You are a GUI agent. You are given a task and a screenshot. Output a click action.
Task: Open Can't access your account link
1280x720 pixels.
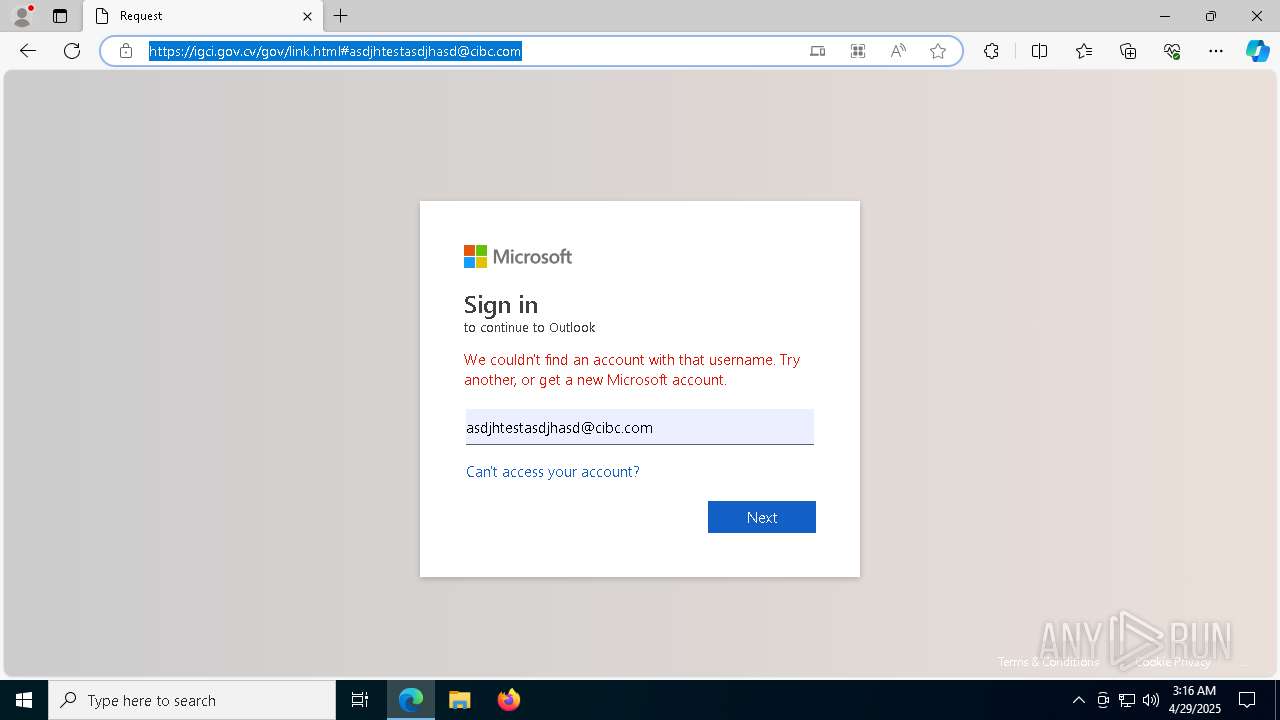tap(553, 471)
